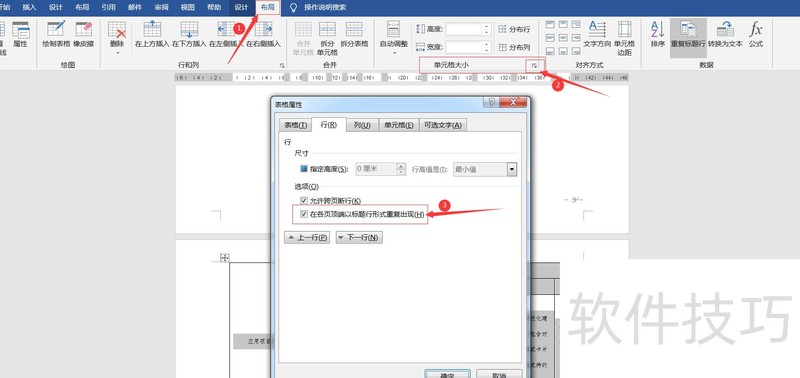
Task: Switch to the 表格(T) tab
Action: tap(295, 125)
